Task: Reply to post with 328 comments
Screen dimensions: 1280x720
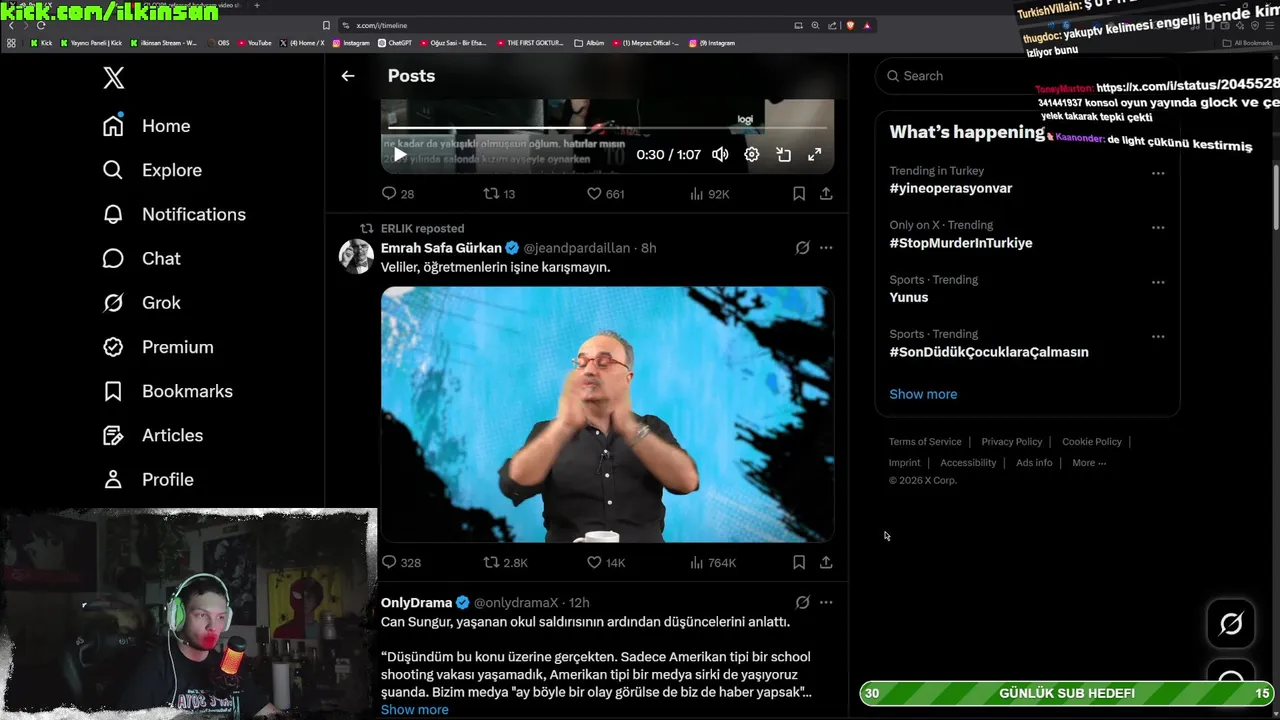Action: coord(401,563)
